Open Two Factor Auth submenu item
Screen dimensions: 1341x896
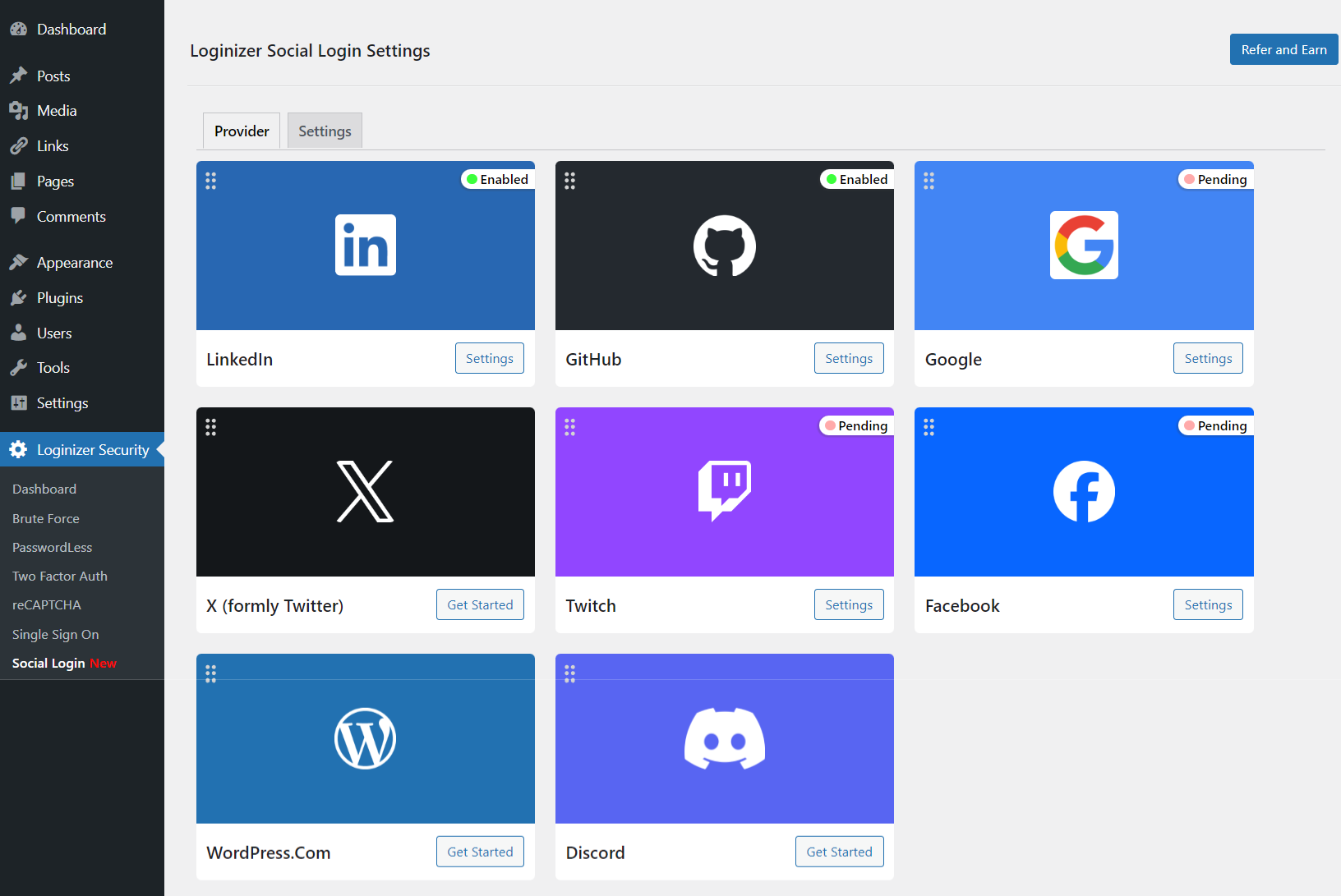pos(60,576)
